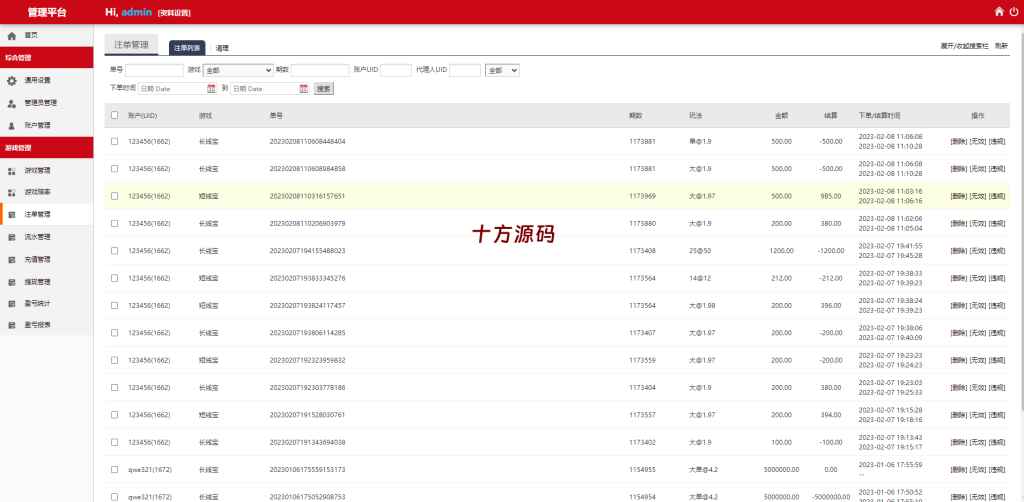
Task: Click order number 20230207193806114285
Action: (x=308, y=333)
